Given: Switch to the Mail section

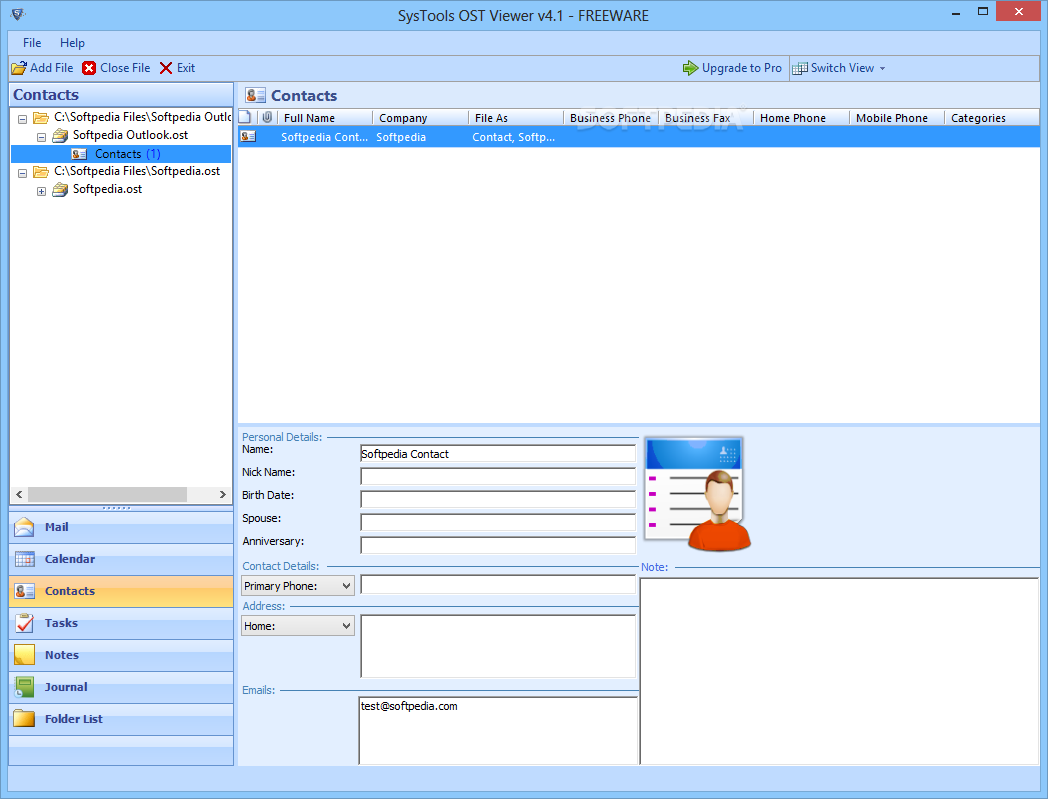Looking at the screenshot, I should click(x=121, y=527).
